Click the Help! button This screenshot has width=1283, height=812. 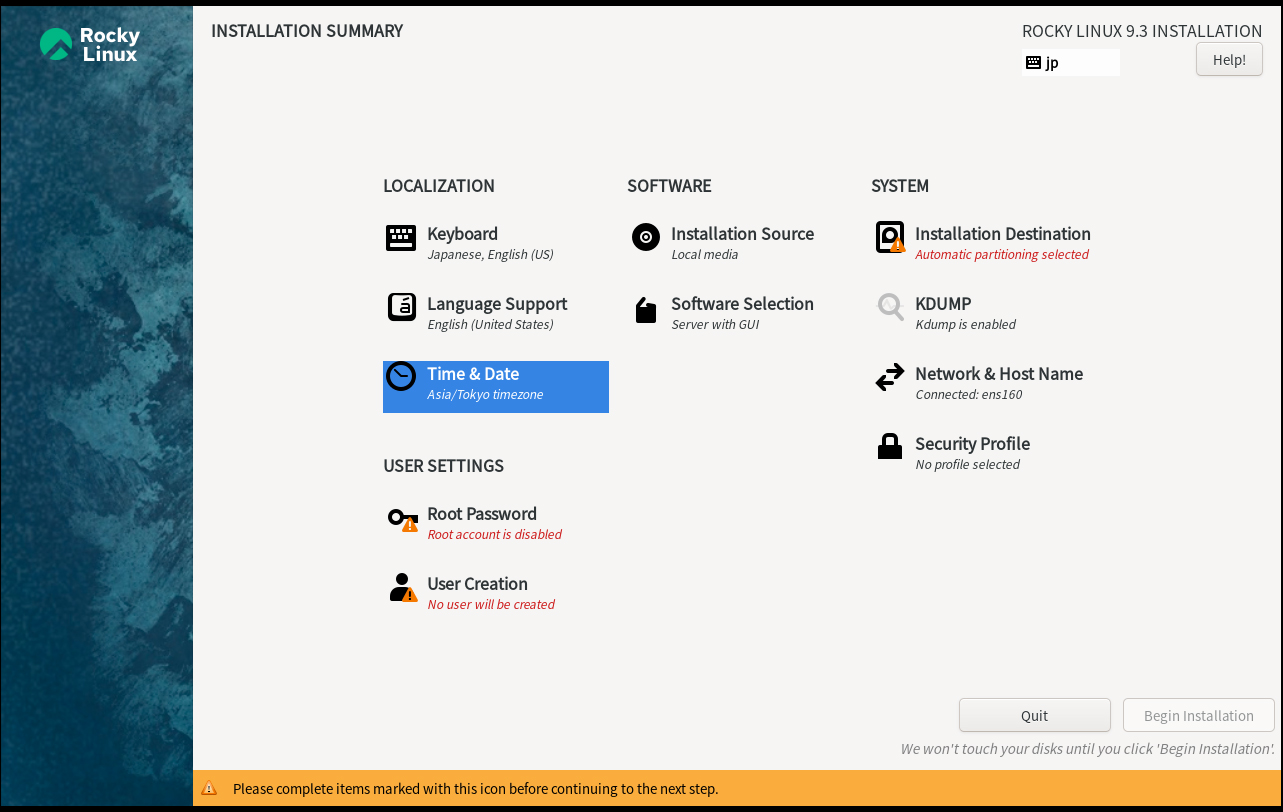[x=1229, y=60]
